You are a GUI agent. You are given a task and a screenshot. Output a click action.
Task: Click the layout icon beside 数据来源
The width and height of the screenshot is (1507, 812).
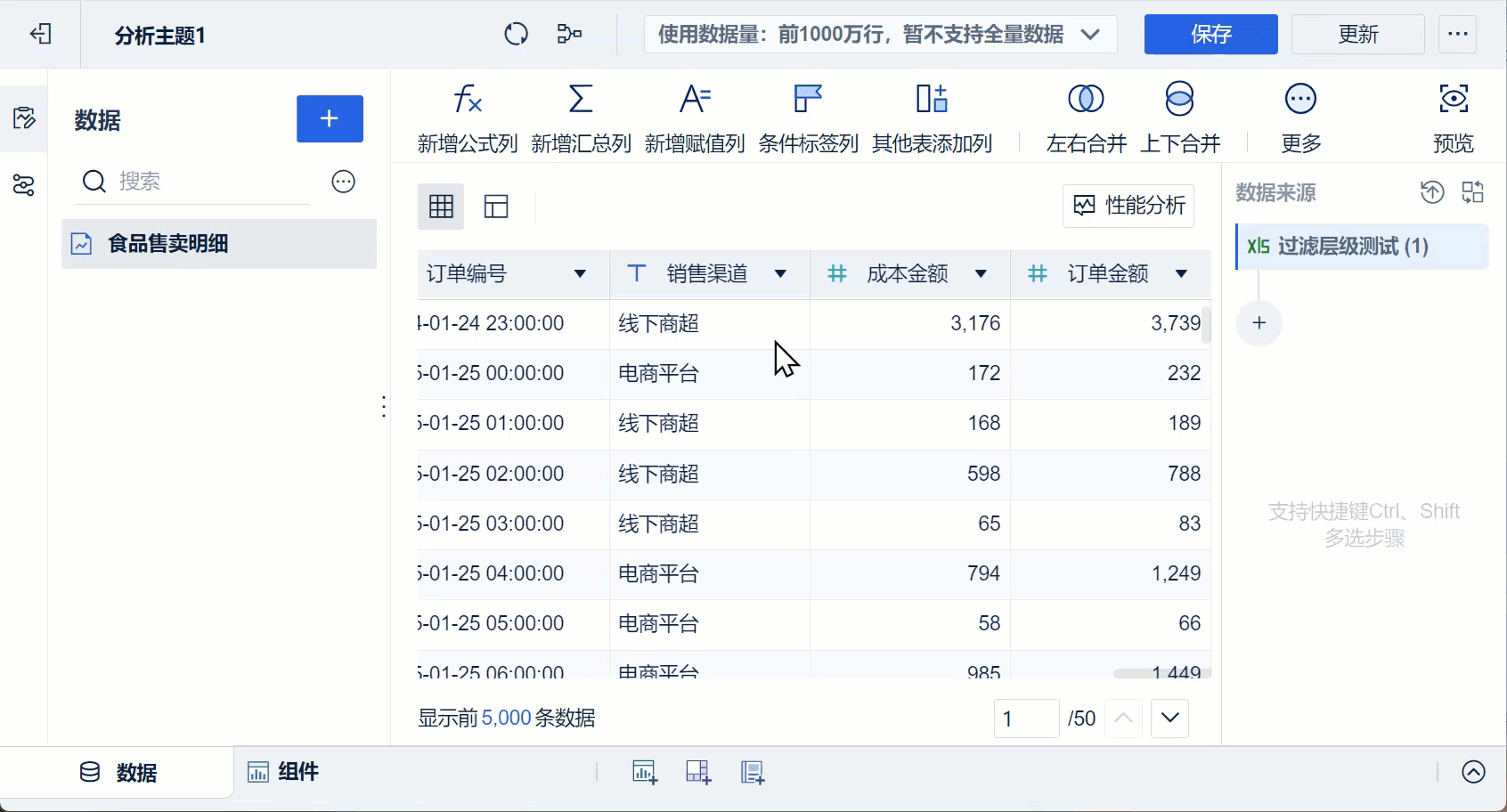pos(1473,192)
